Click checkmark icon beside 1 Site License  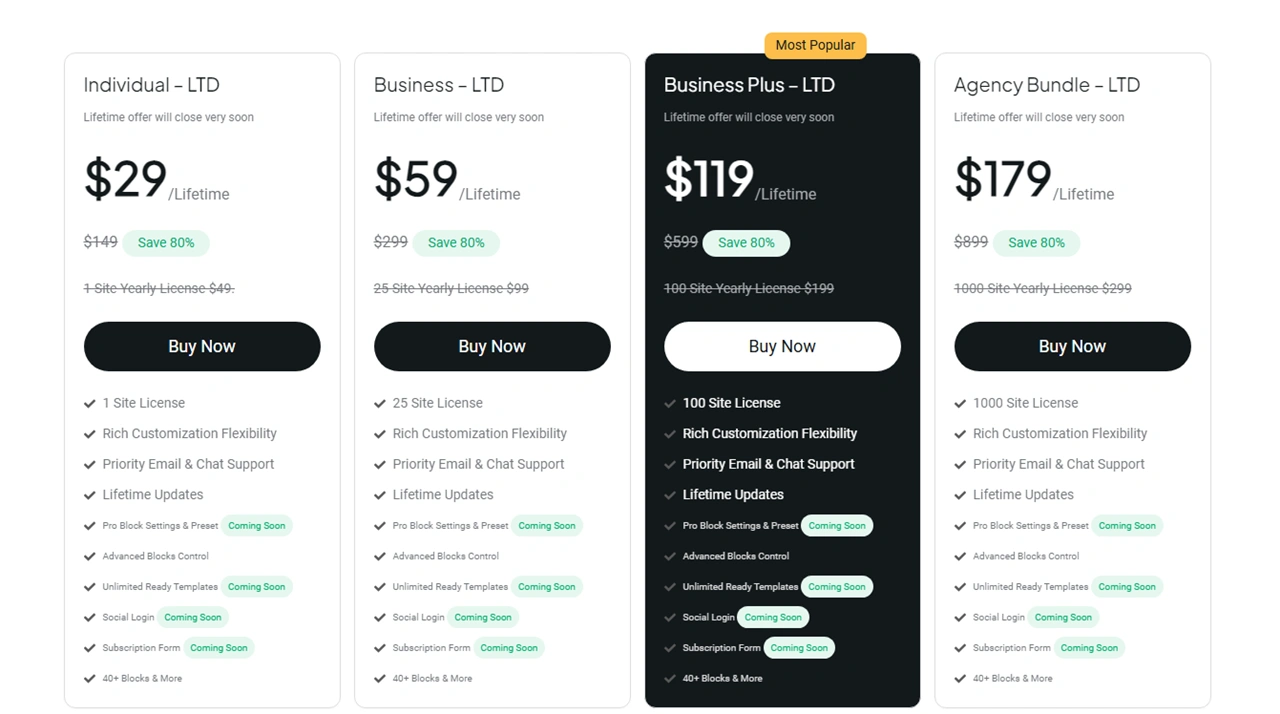[90, 403]
